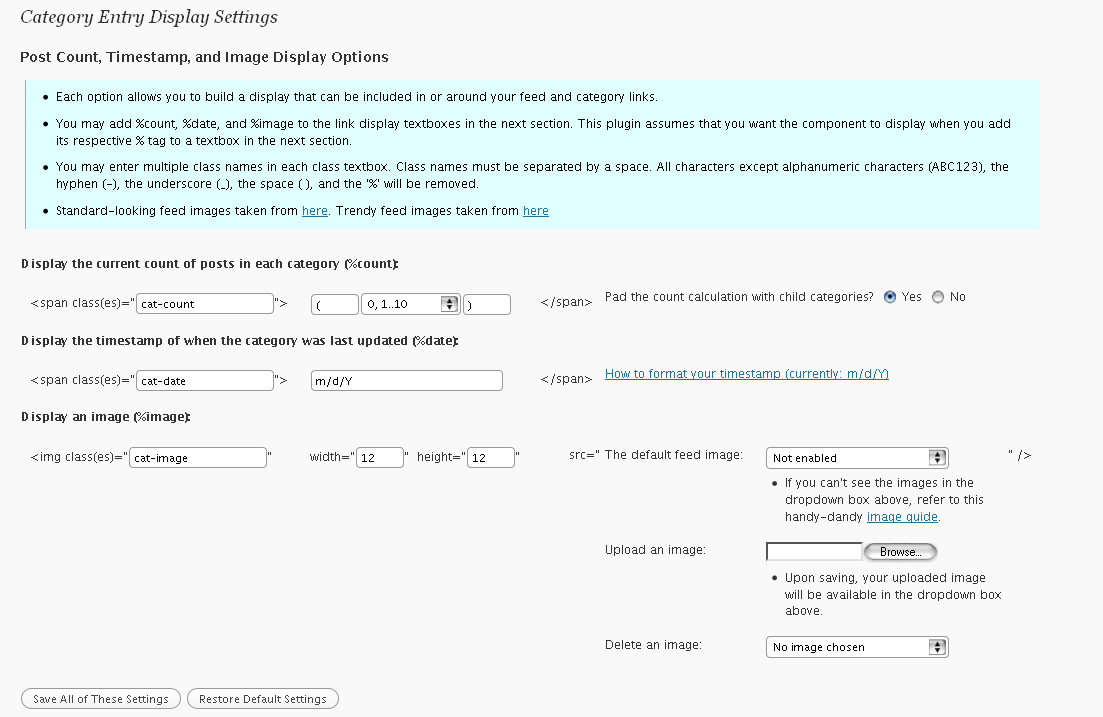Click the count prefix field containing open parenthesis

click(x=335, y=305)
